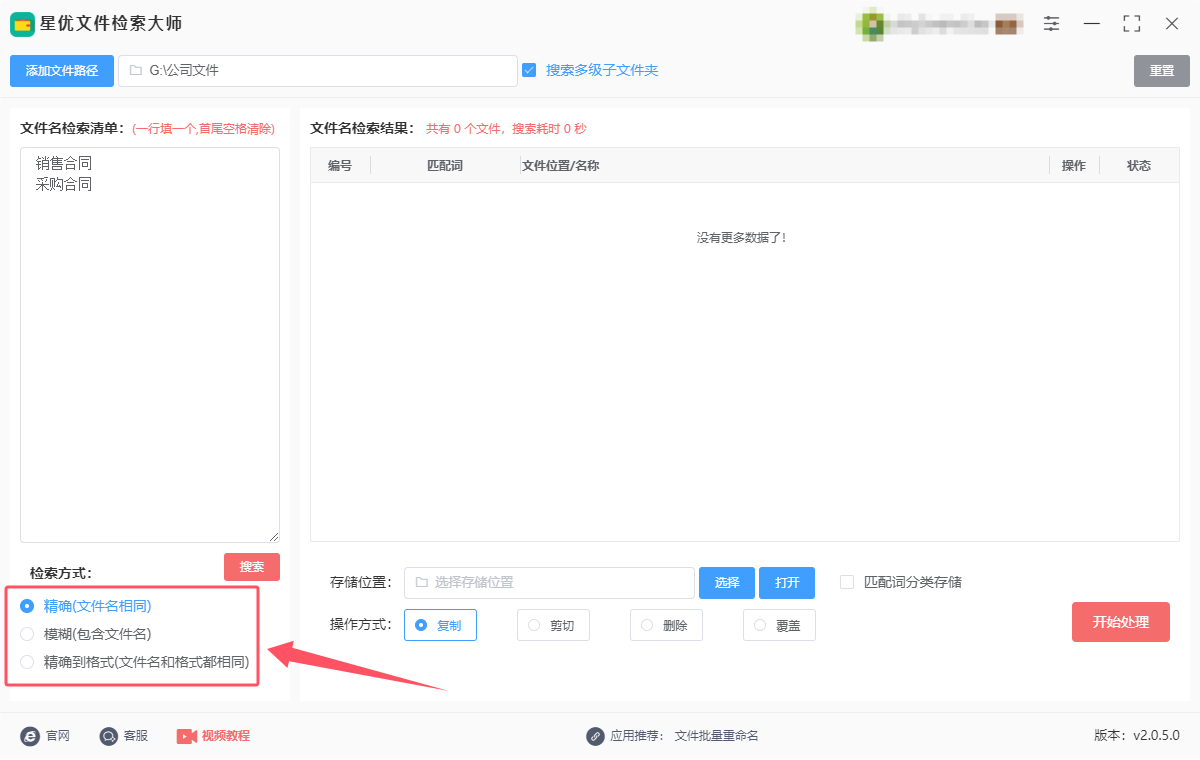Enable 匹配词分类存储 checkbox

coord(847,582)
